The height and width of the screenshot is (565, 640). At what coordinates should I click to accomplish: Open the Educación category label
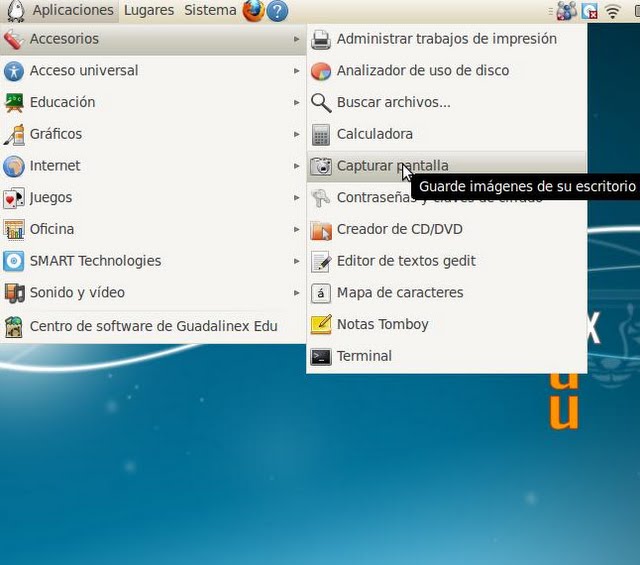pyautogui.click(x=62, y=102)
